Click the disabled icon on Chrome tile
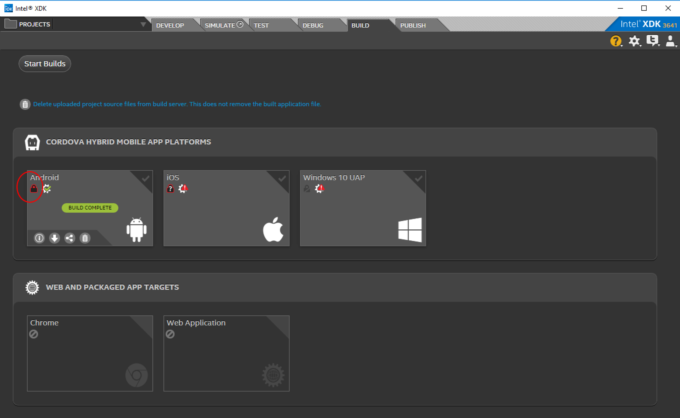Screen dimensions: 680x418 click(x=34, y=334)
